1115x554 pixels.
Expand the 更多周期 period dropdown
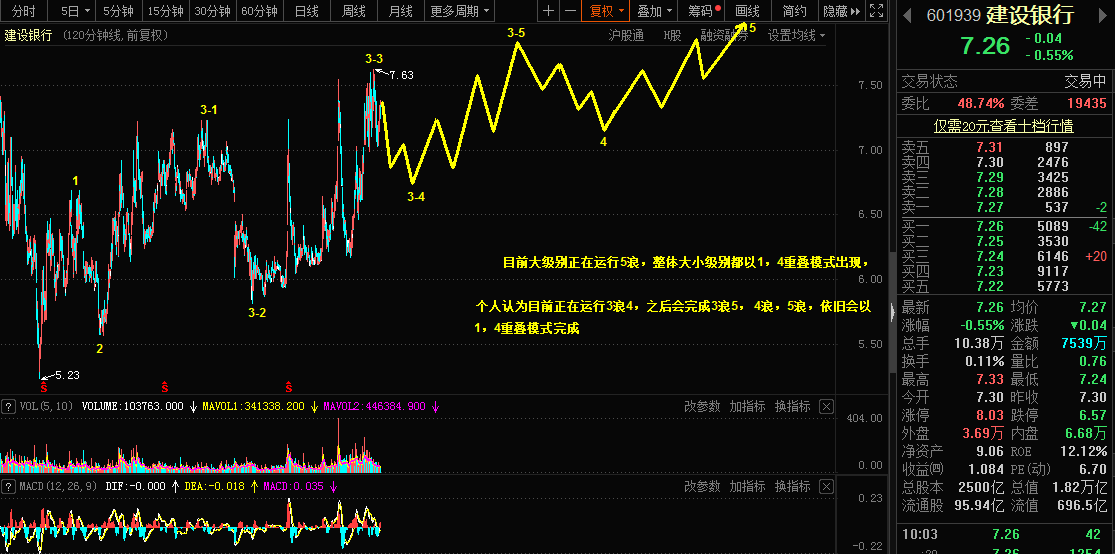(x=460, y=11)
